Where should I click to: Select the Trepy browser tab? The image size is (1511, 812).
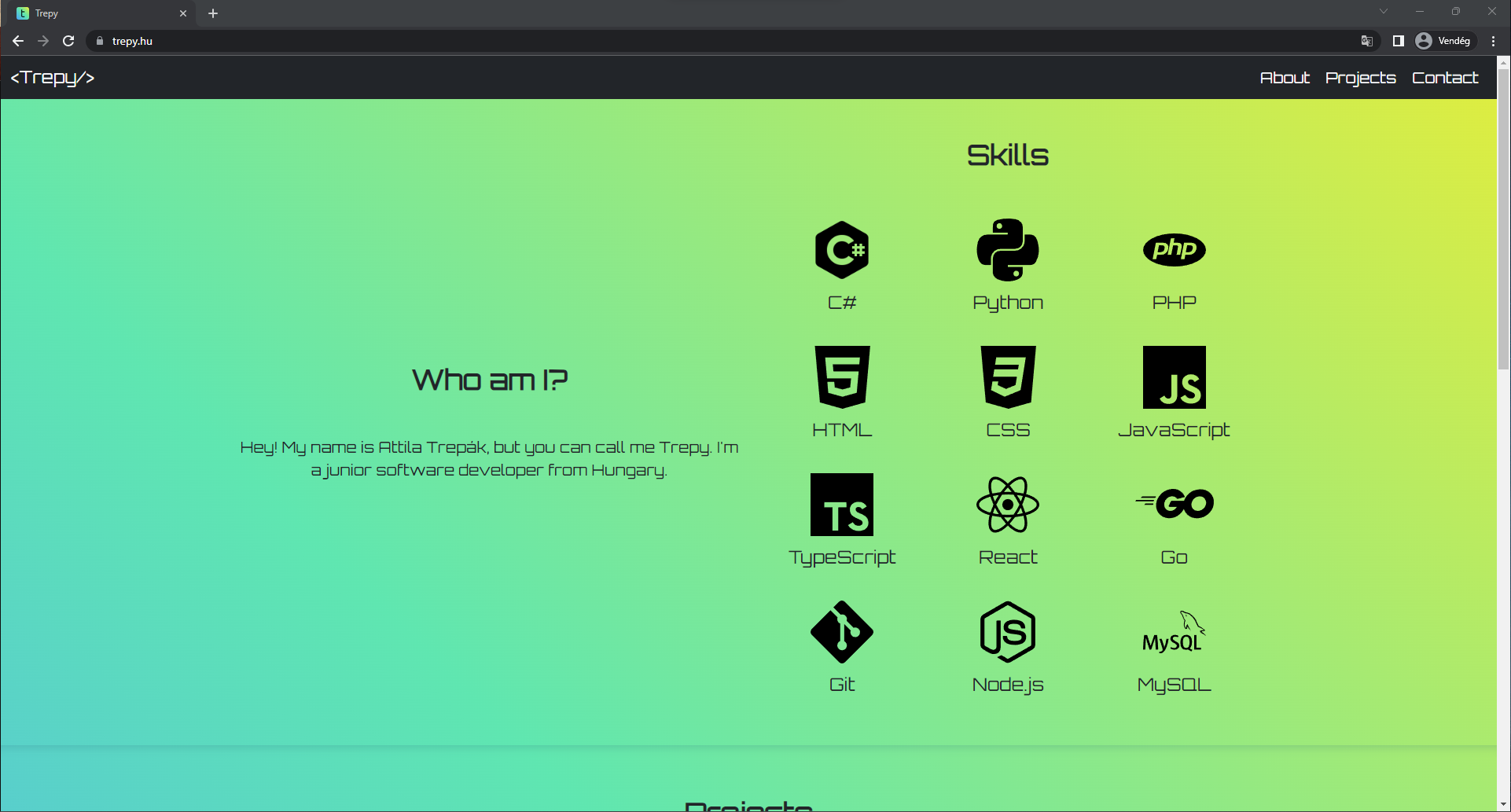coord(101,13)
